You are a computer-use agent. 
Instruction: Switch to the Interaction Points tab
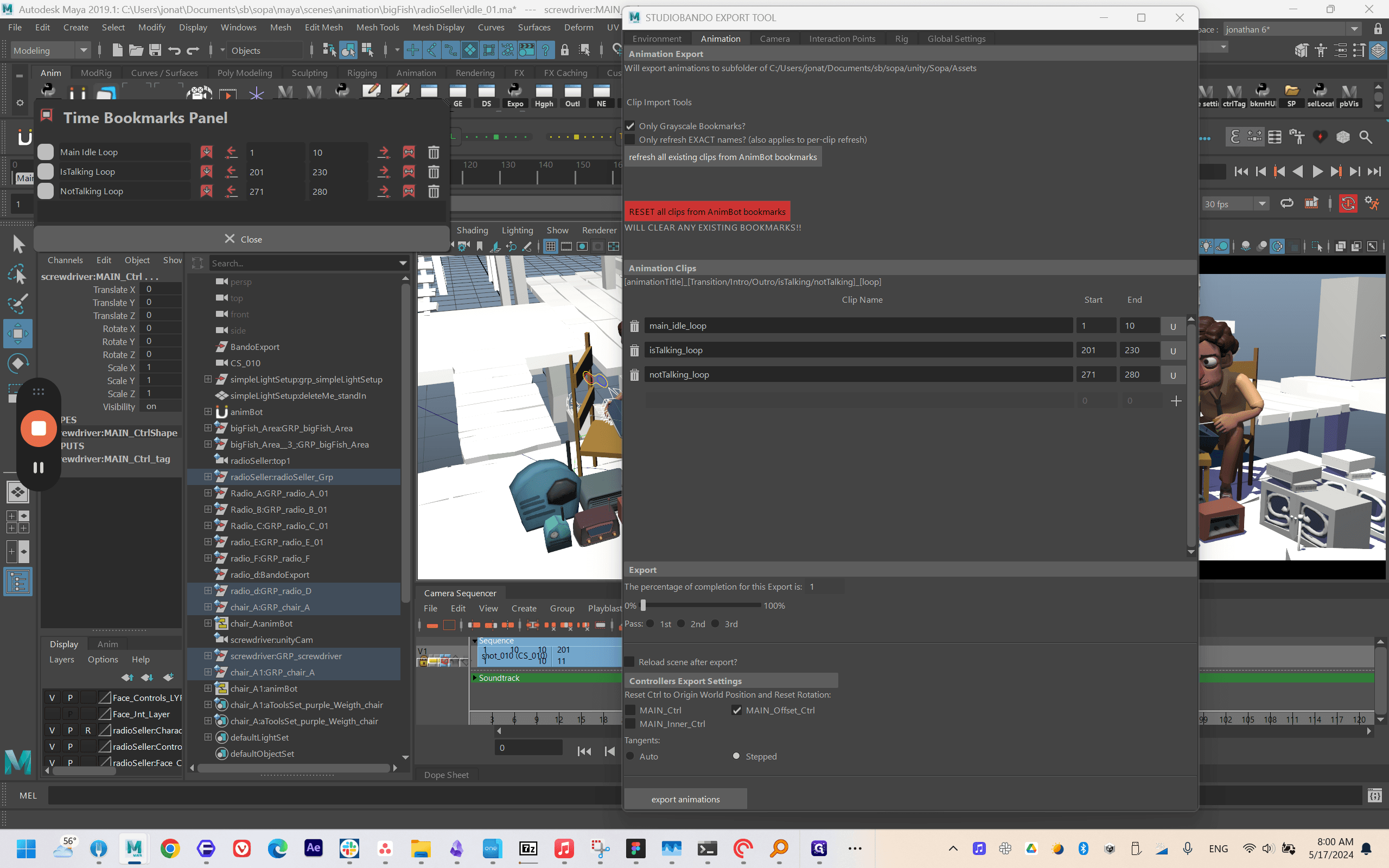[x=842, y=39]
